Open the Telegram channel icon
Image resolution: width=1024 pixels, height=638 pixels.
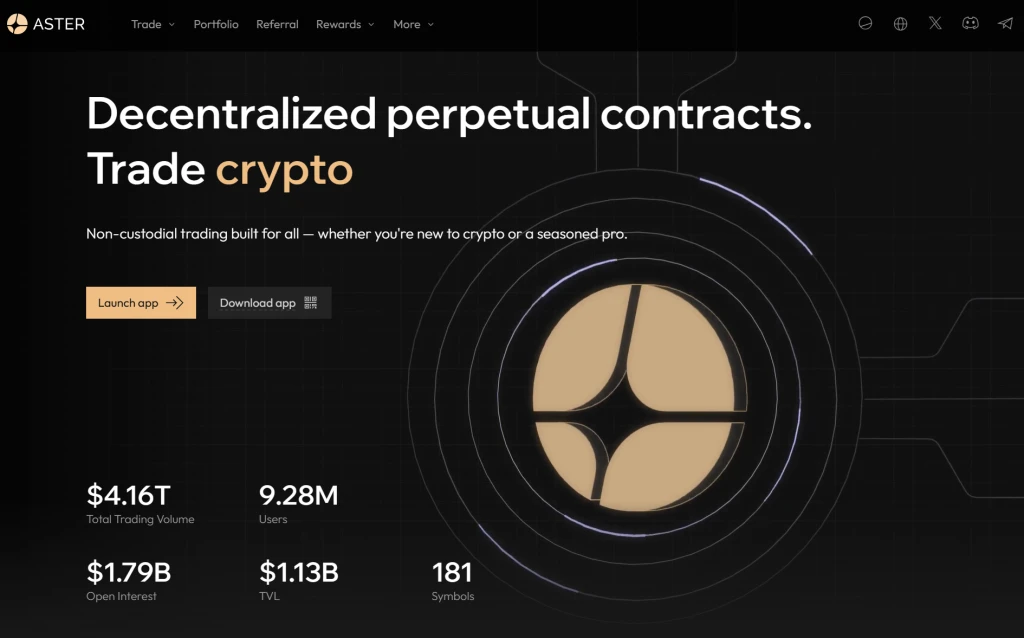coord(1005,23)
